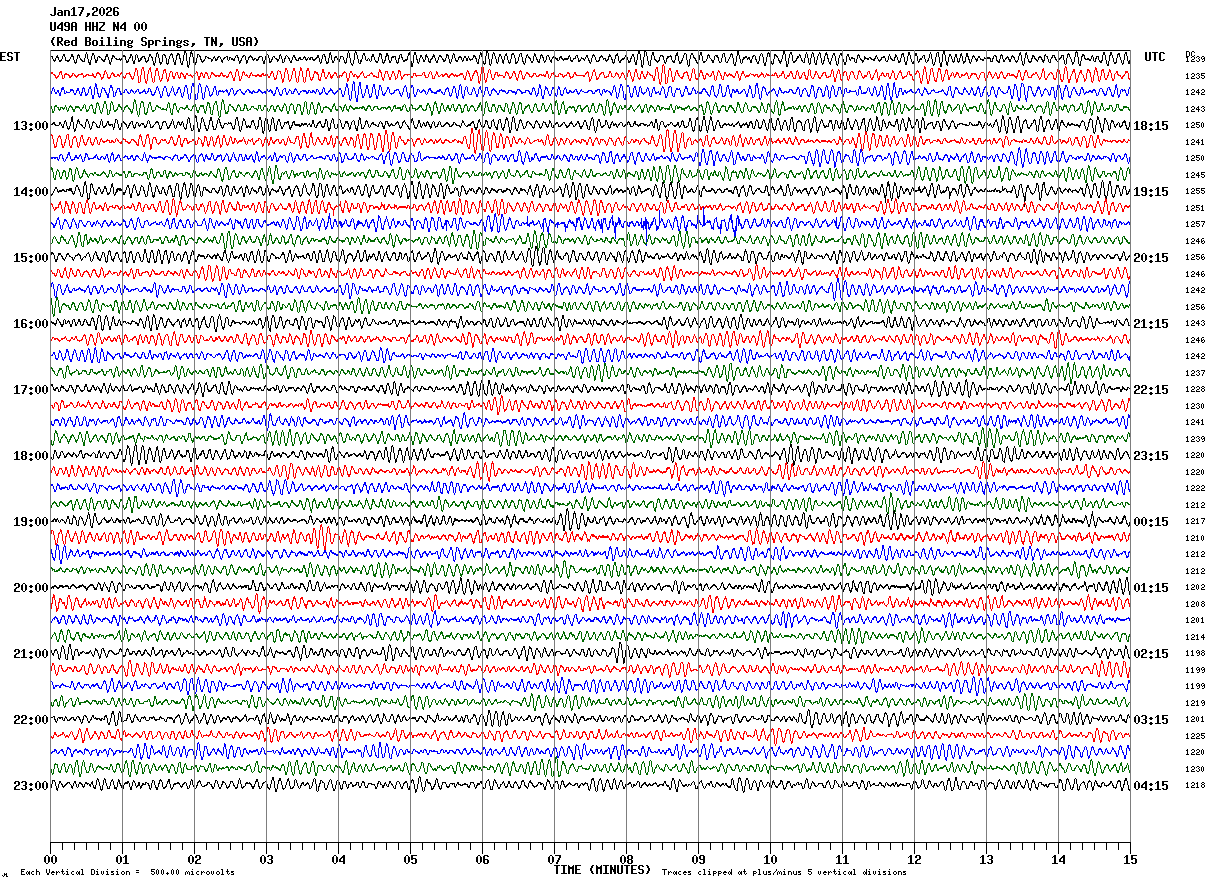Click the 11 minute tick label
This screenshot has height=886, width=1210.
(842, 859)
